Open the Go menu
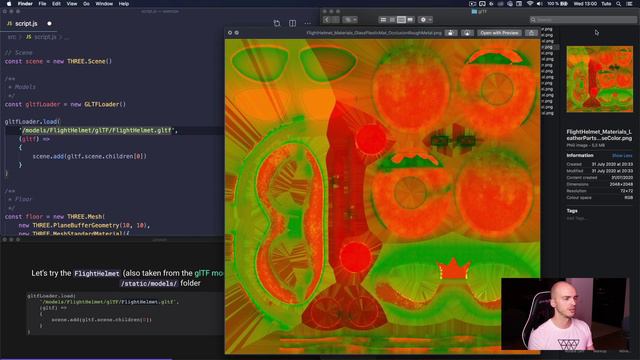640x360 pixels. (x=87, y=4)
